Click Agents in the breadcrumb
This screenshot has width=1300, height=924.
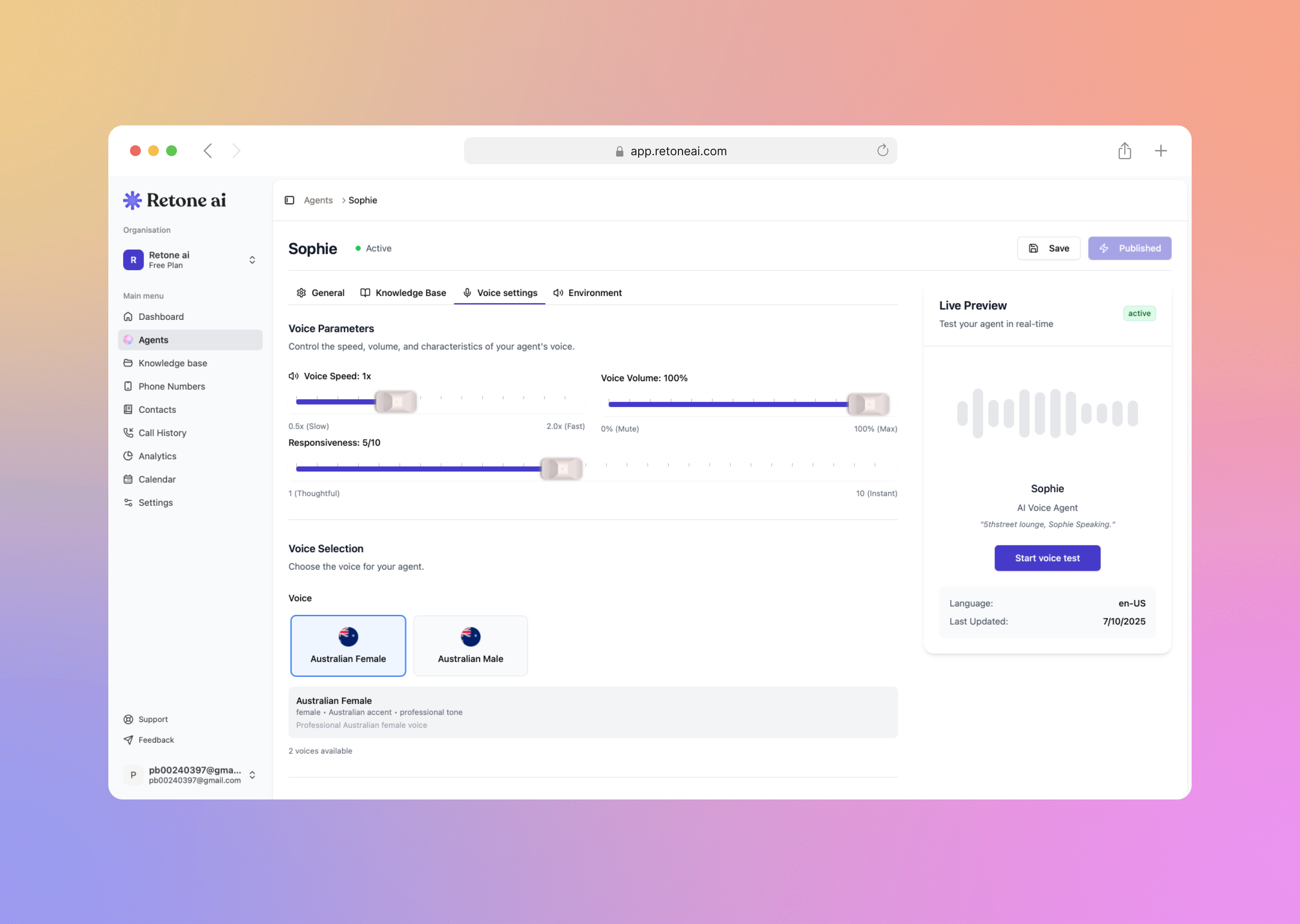pyautogui.click(x=318, y=200)
